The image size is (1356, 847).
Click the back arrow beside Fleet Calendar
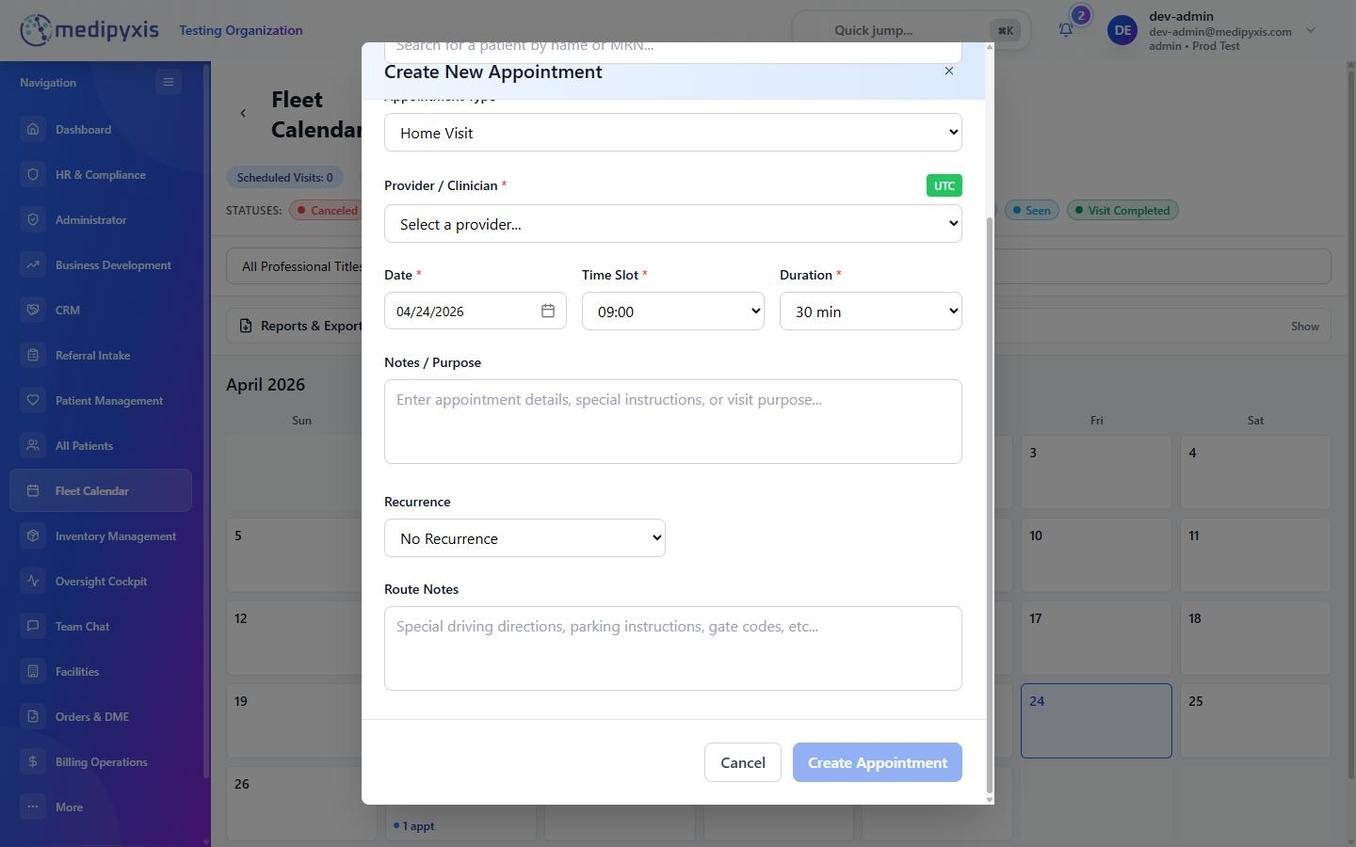point(243,113)
